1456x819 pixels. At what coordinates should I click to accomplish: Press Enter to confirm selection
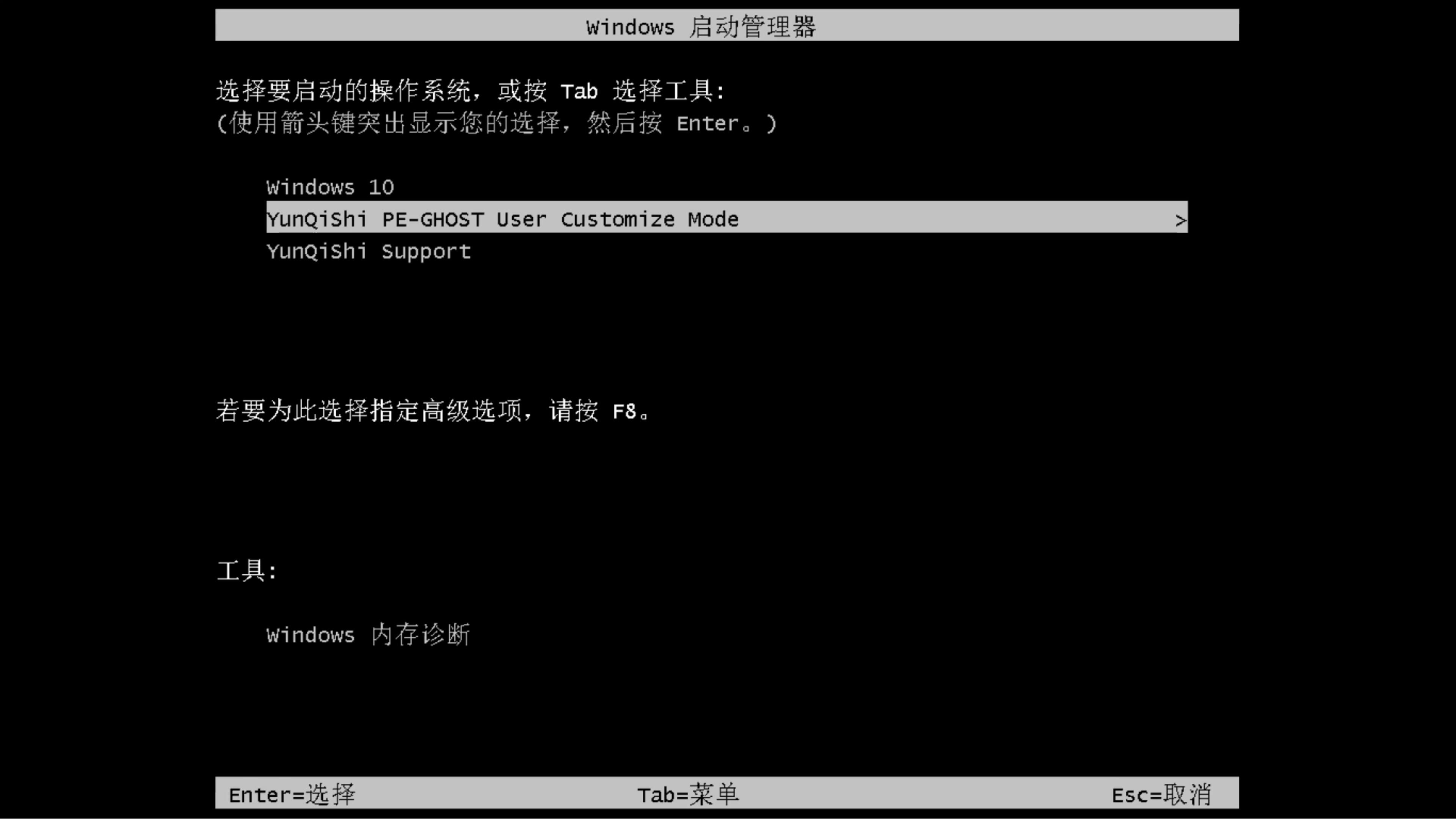pyautogui.click(x=290, y=794)
